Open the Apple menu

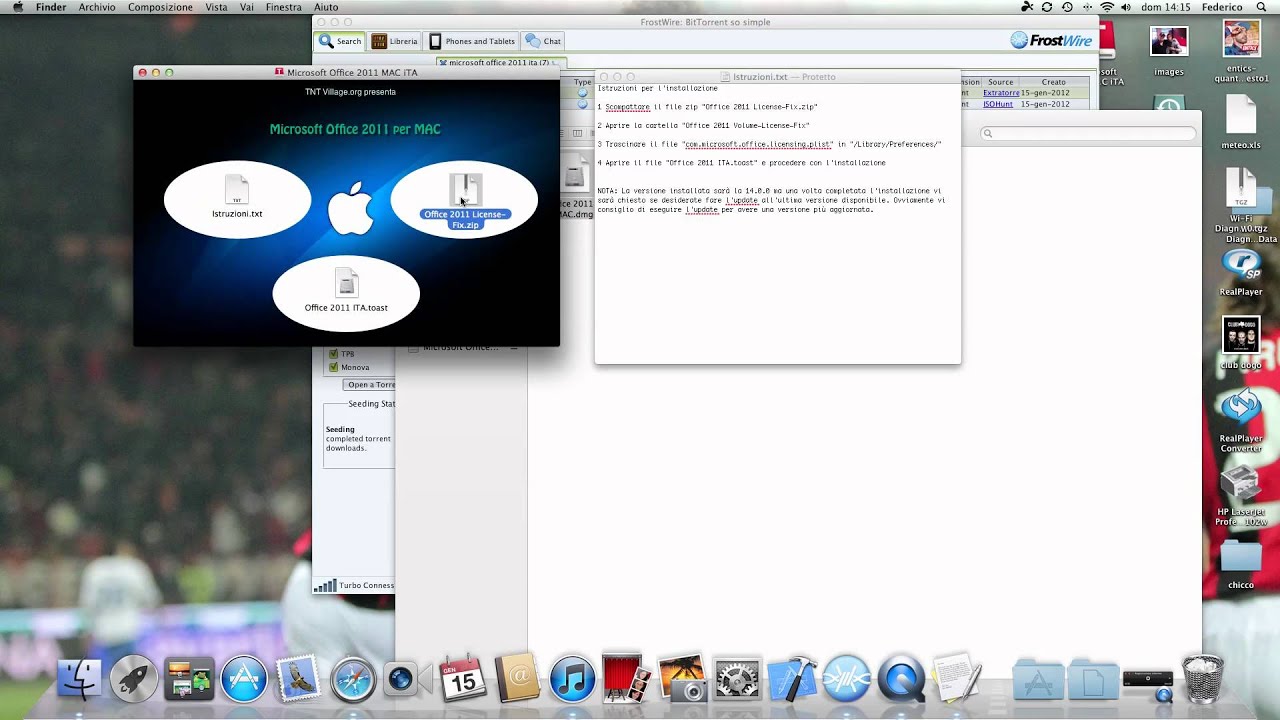(17, 7)
